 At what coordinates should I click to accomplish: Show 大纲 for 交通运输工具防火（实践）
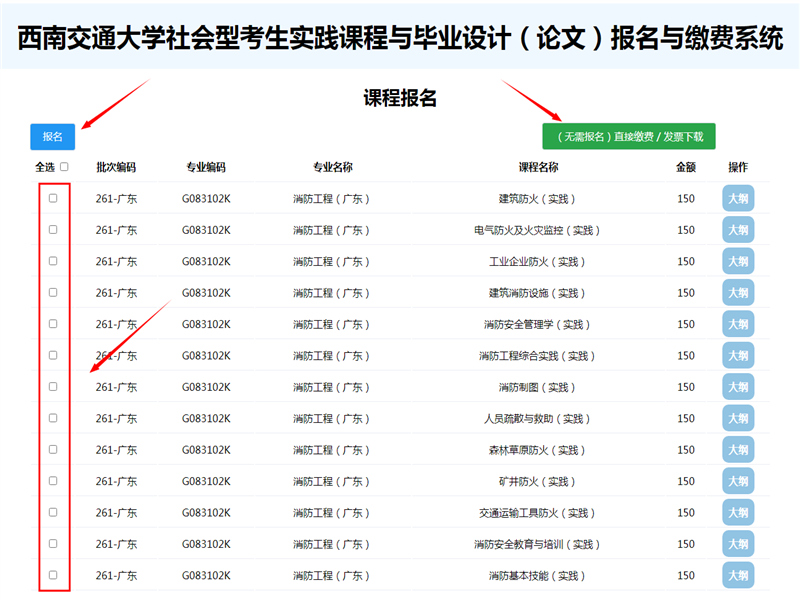[738, 513]
